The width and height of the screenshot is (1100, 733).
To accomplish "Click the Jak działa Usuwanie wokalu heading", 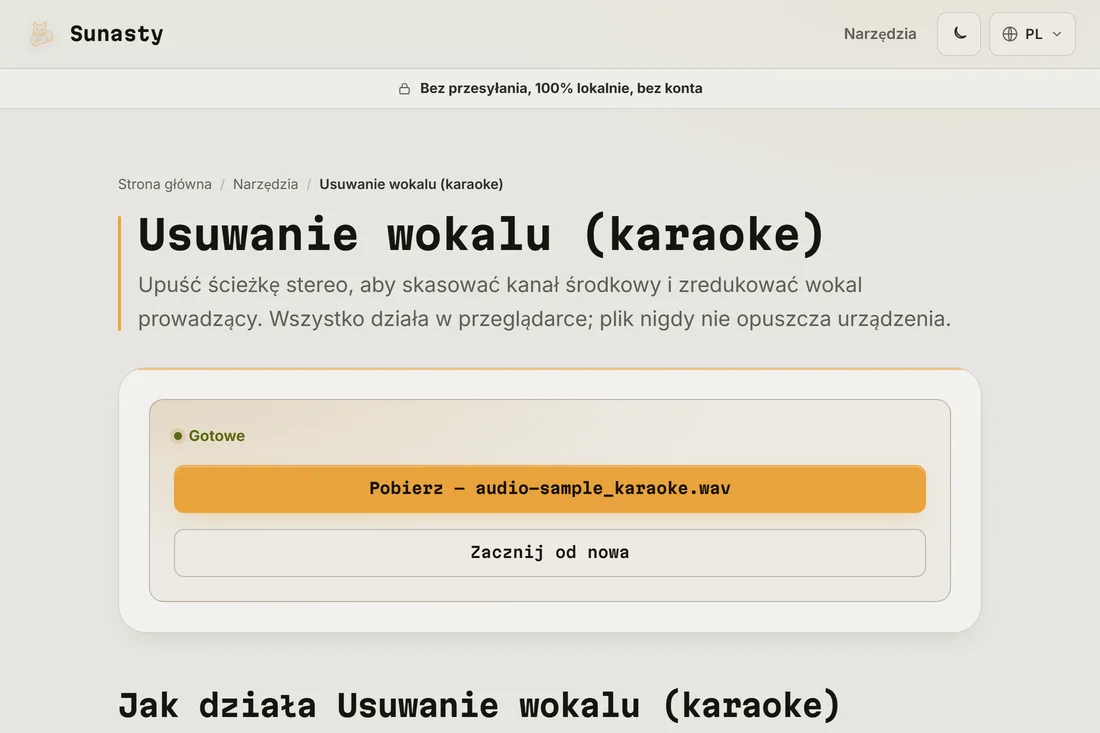I will pyautogui.click(x=478, y=705).
